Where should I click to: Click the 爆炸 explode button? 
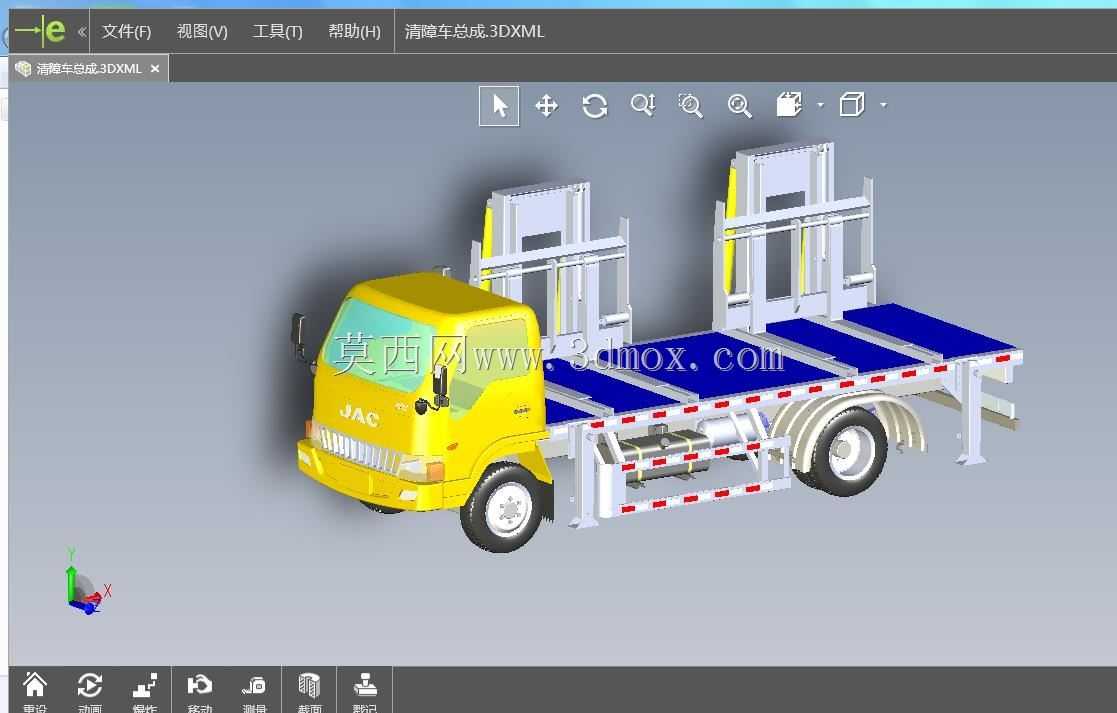click(145, 691)
